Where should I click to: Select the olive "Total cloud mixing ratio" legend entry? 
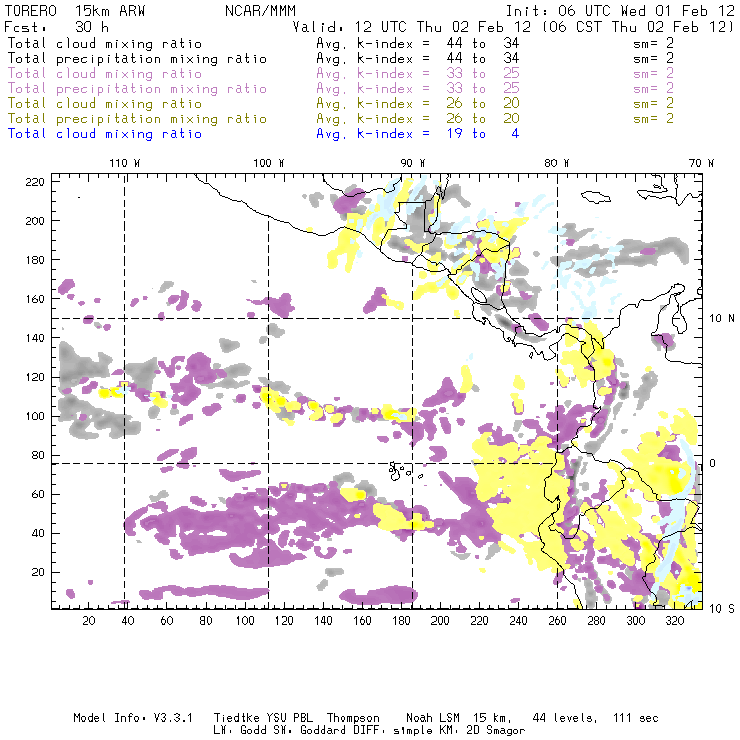tap(105, 104)
